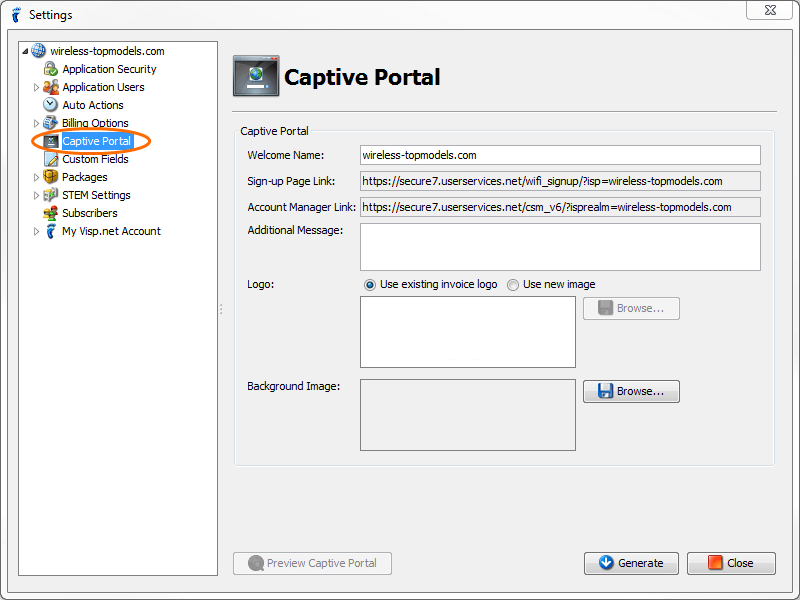Click the Sign-up Page Link field
Image resolution: width=800 pixels, height=600 pixels.
tap(560, 181)
